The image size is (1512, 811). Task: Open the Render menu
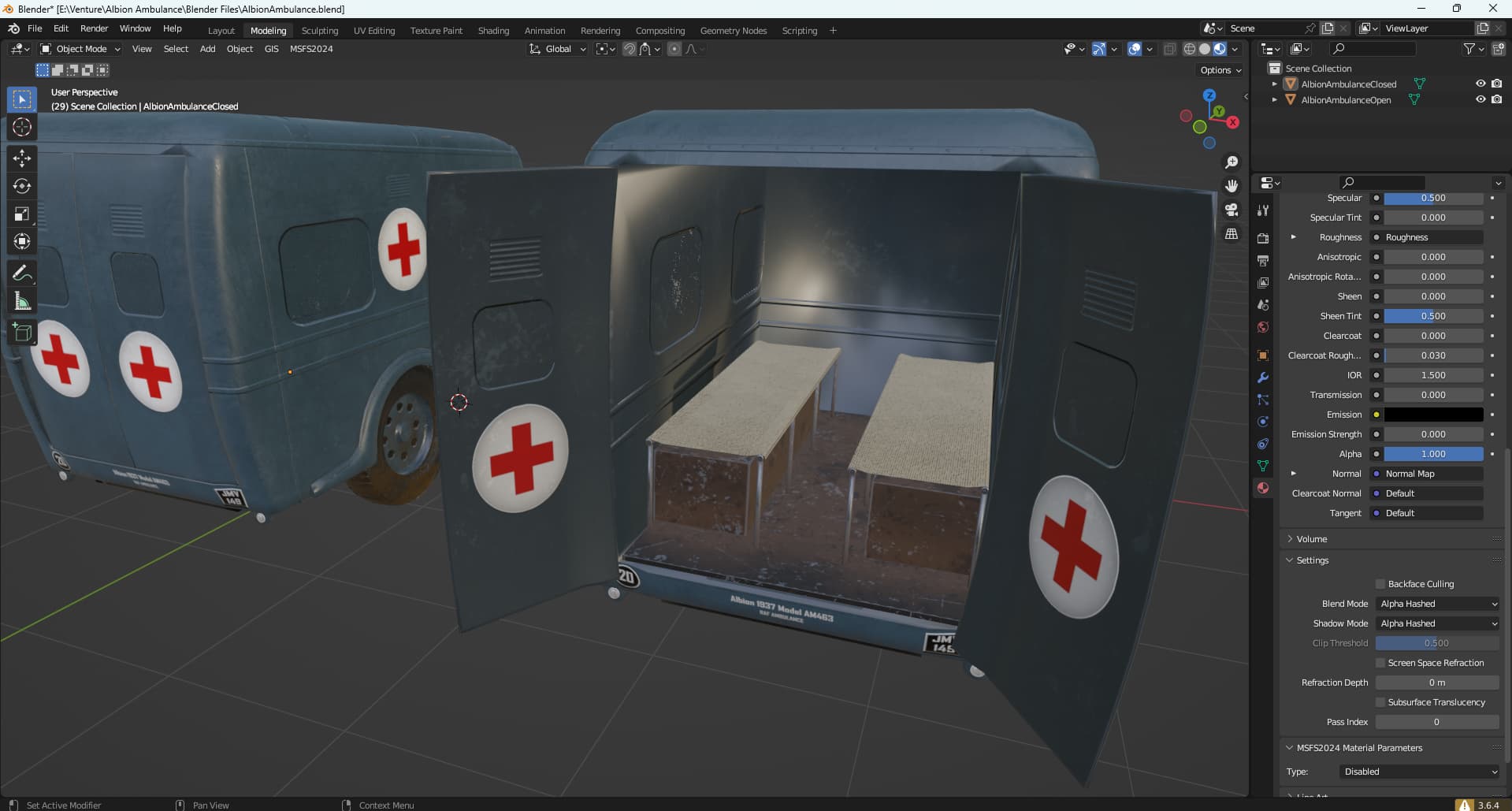[x=94, y=28]
